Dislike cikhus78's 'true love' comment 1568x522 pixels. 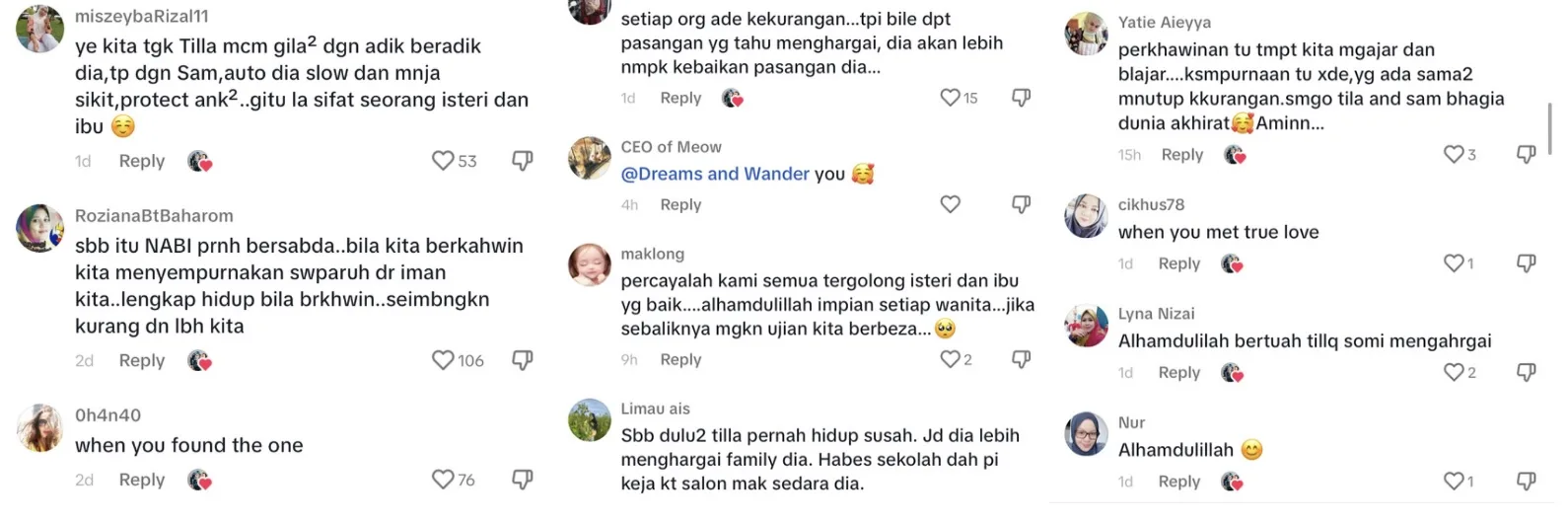(1527, 263)
